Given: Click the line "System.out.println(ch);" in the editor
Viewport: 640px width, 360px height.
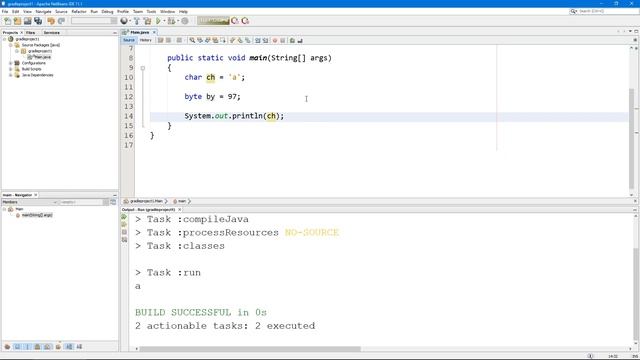Looking at the screenshot, I should pos(234,116).
